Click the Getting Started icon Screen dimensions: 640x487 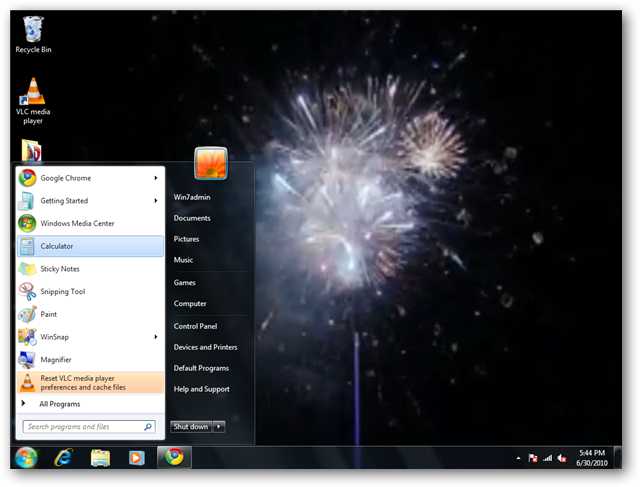27,201
